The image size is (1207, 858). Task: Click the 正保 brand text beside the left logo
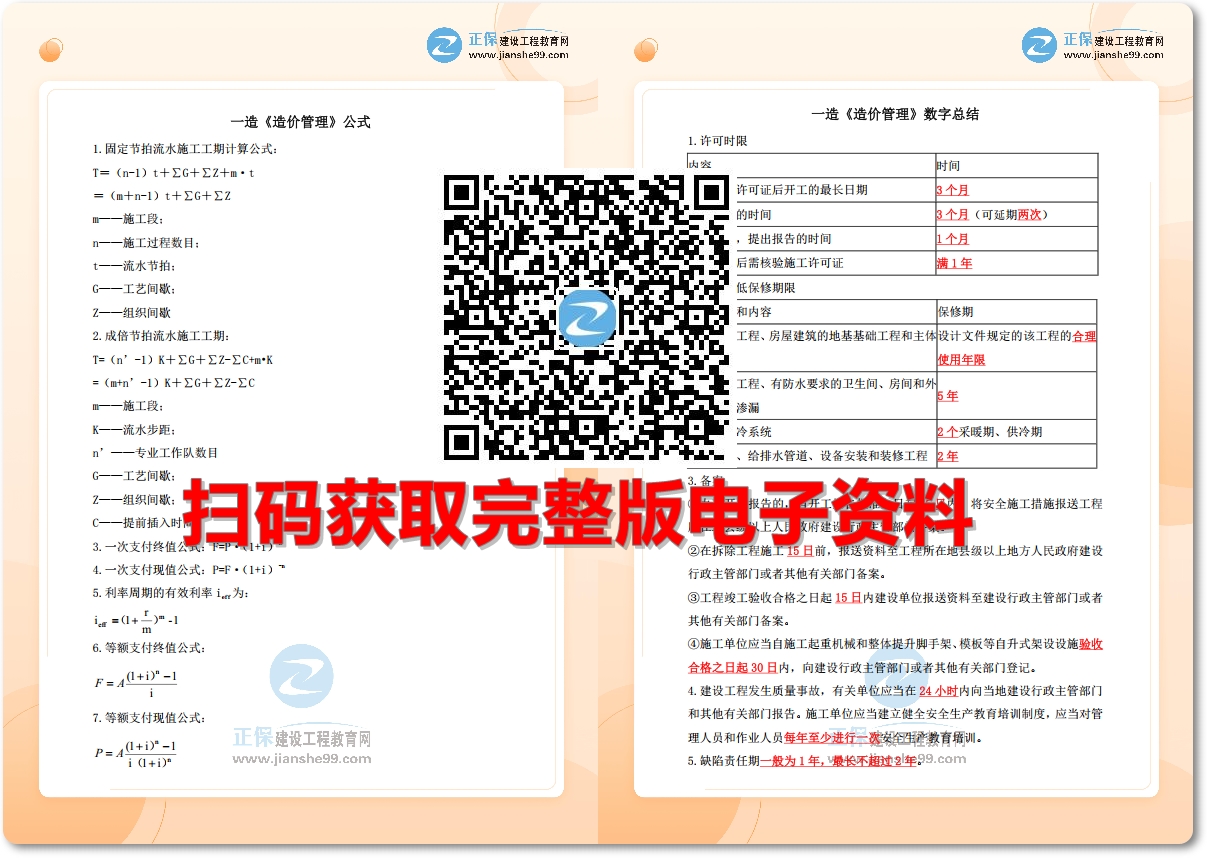click(x=480, y=39)
